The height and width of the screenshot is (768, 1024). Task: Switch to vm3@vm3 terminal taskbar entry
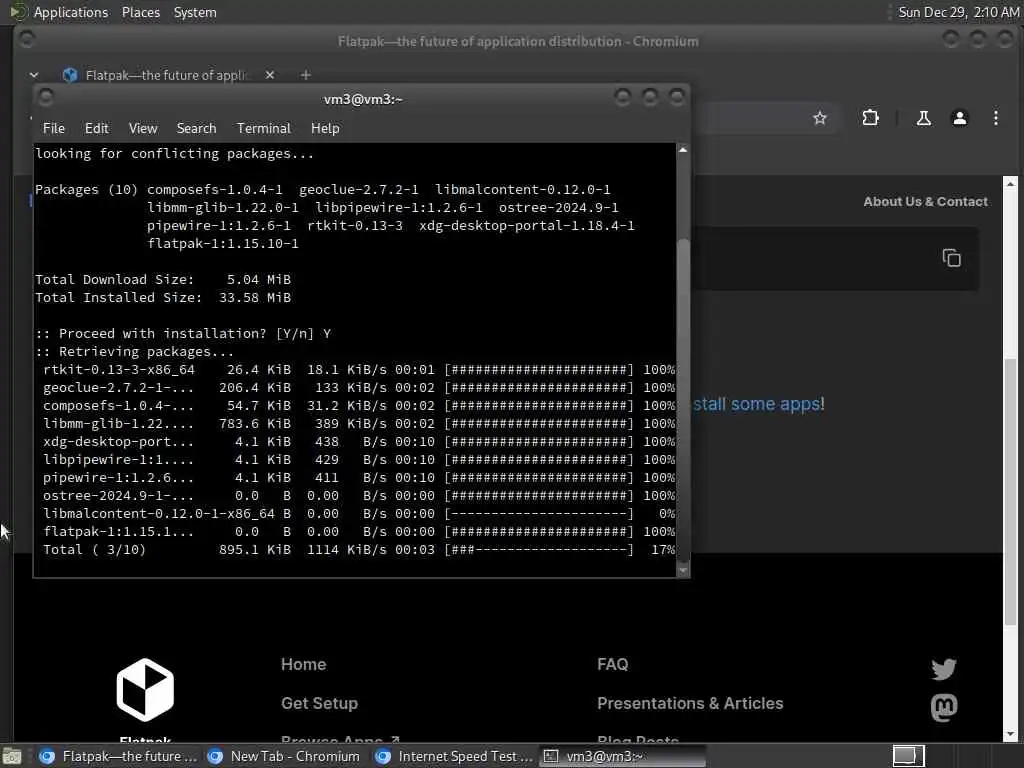[622, 756]
